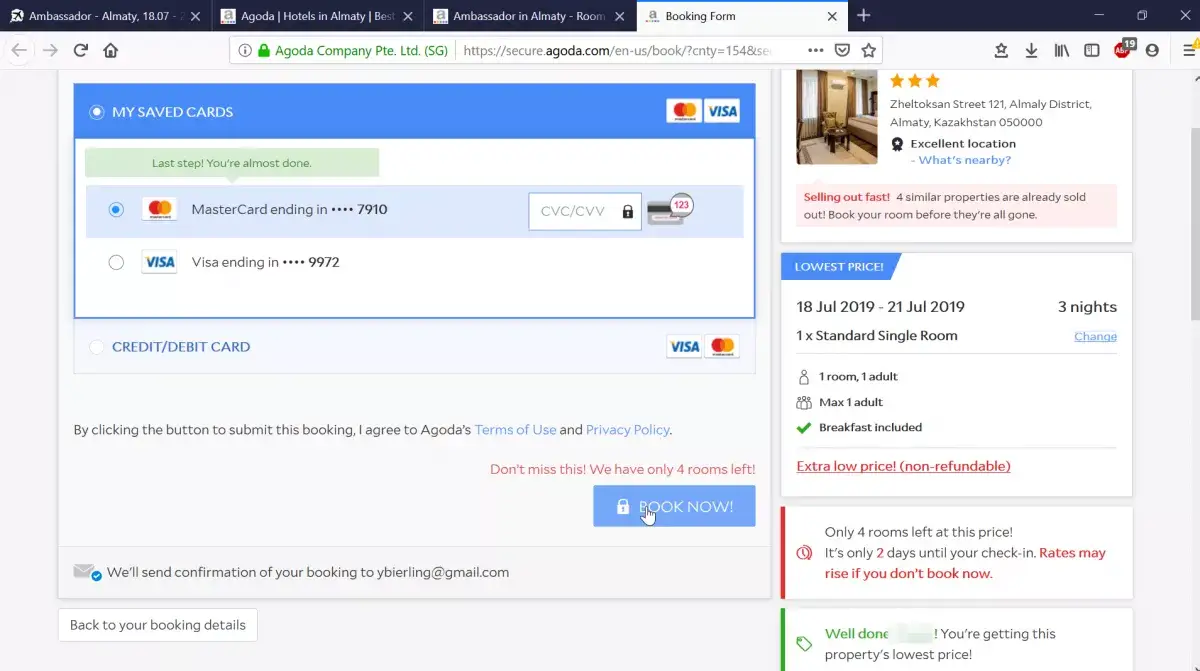Click the 'BOOK NOW!' button

coord(674,506)
